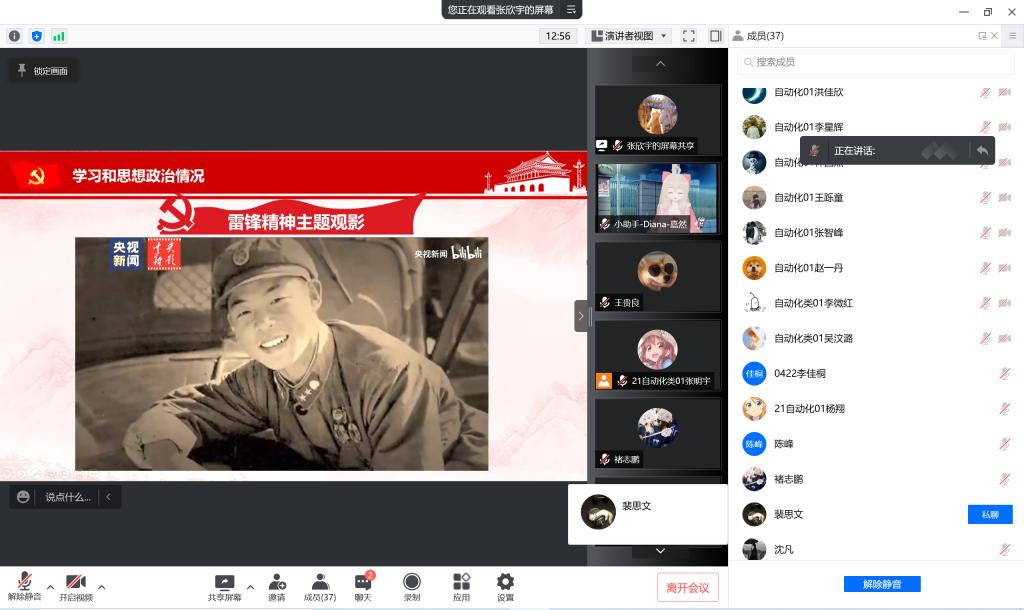Open the 应用 apps icon
The height and width of the screenshot is (610, 1024).
[461, 586]
